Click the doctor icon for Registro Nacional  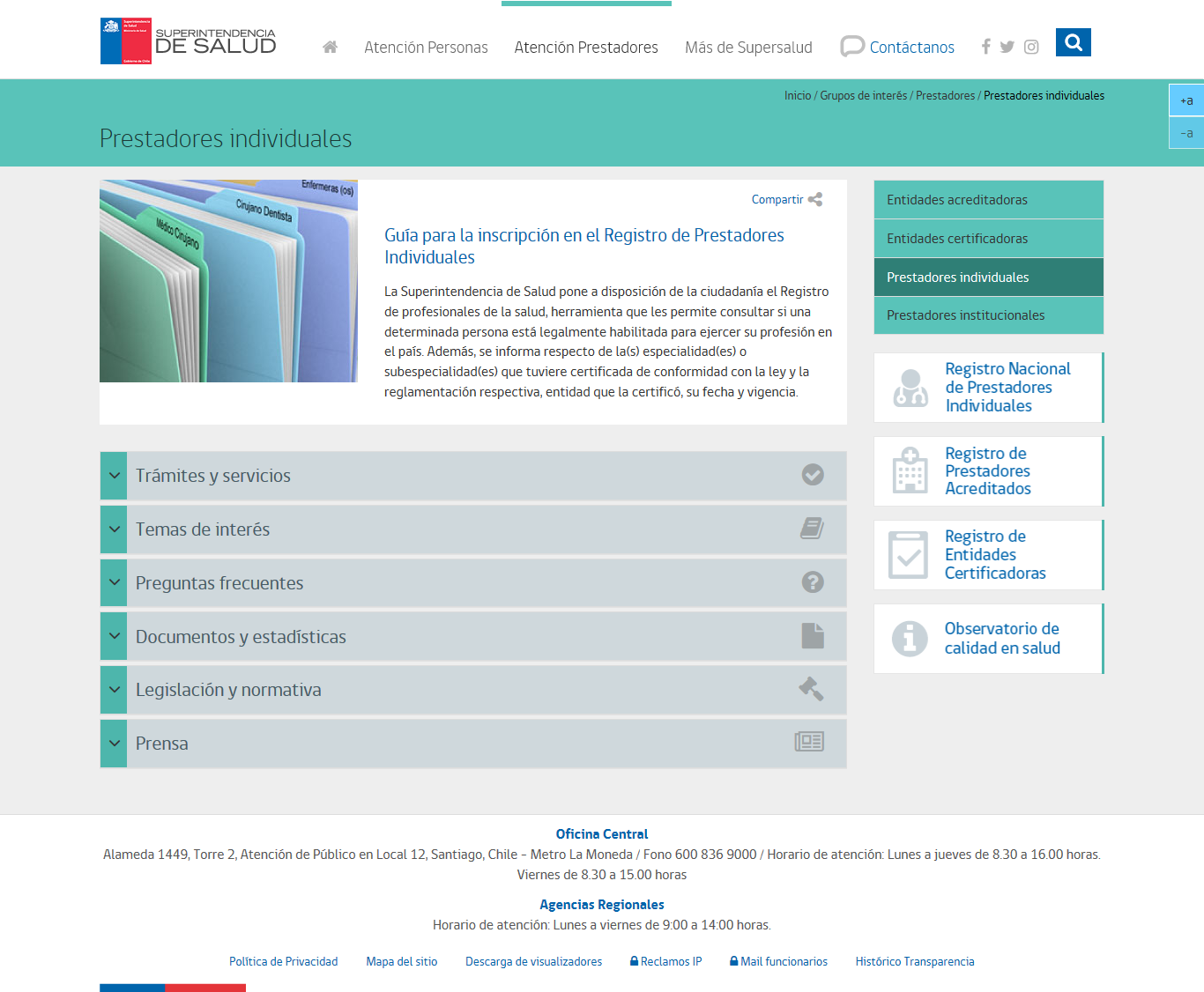[x=910, y=388]
